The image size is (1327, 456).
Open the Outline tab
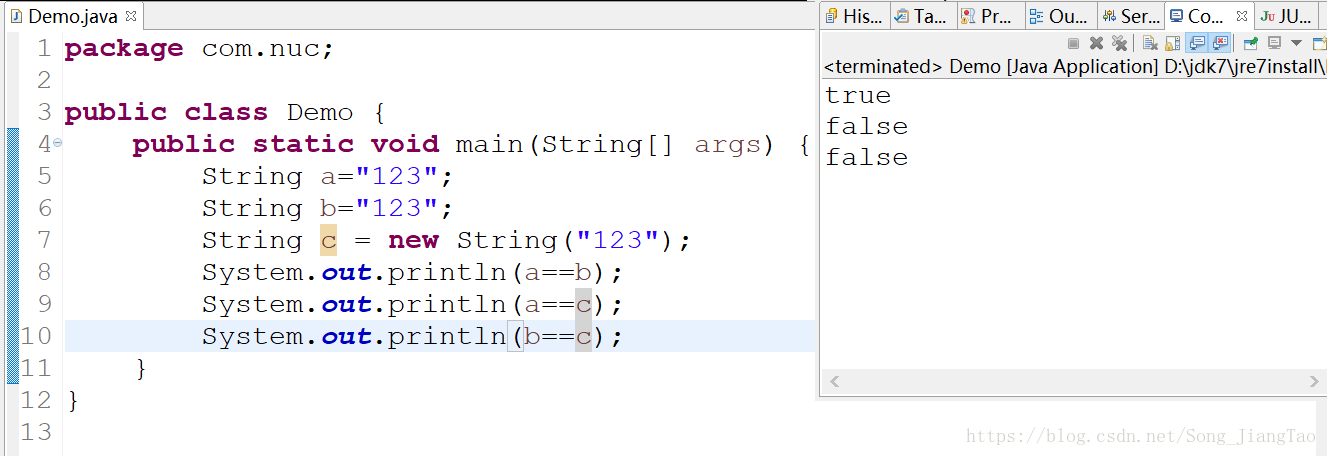1059,16
